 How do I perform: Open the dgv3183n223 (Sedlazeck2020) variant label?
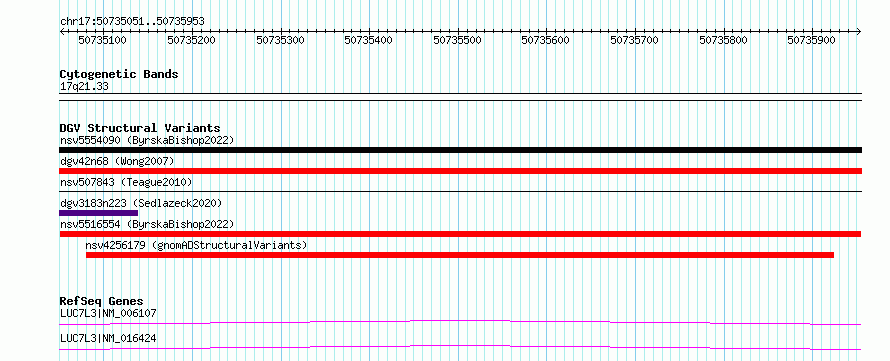[x=141, y=203]
